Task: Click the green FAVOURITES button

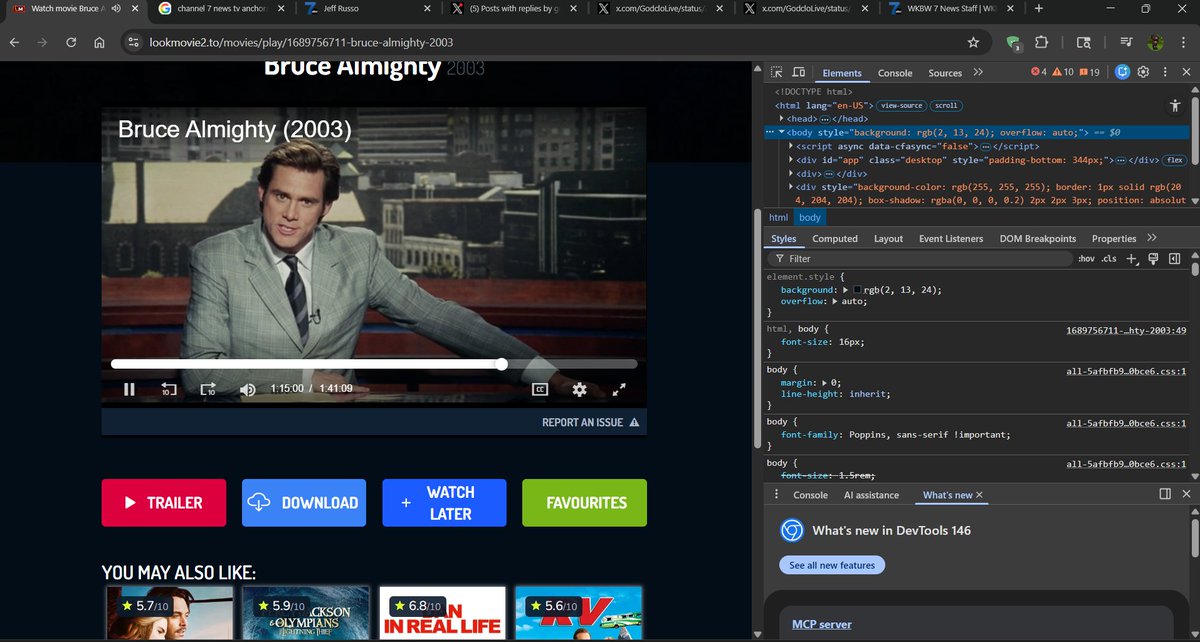Action: tap(585, 503)
